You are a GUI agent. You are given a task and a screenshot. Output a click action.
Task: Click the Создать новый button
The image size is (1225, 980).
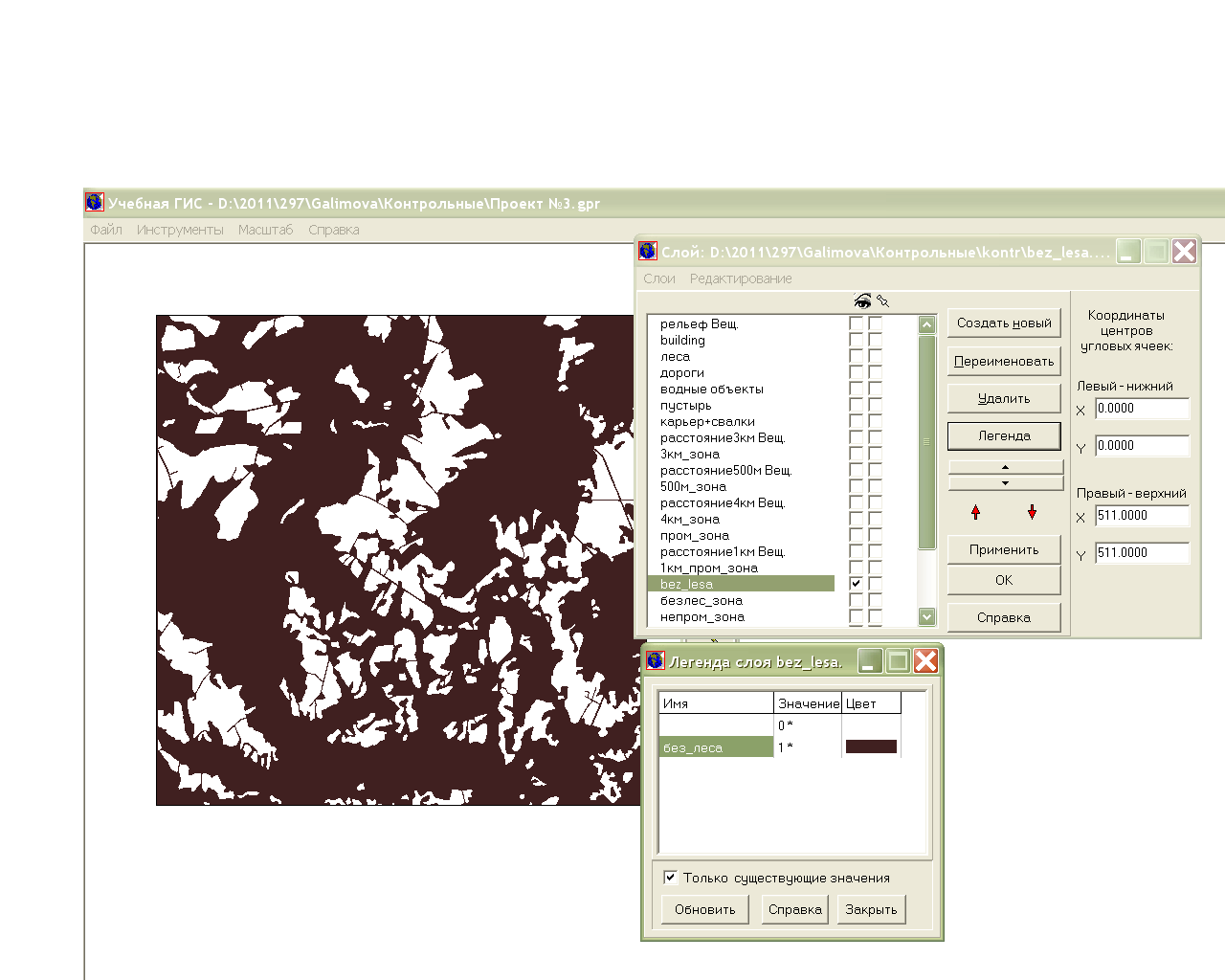click(1004, 323)
